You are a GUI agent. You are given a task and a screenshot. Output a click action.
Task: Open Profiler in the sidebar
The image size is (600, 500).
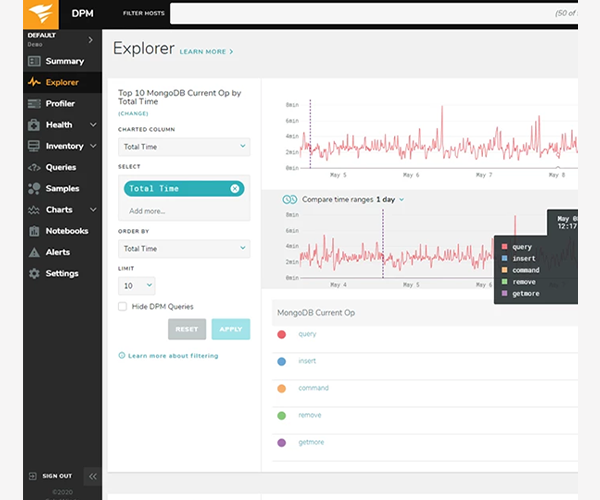pos(62,104)
